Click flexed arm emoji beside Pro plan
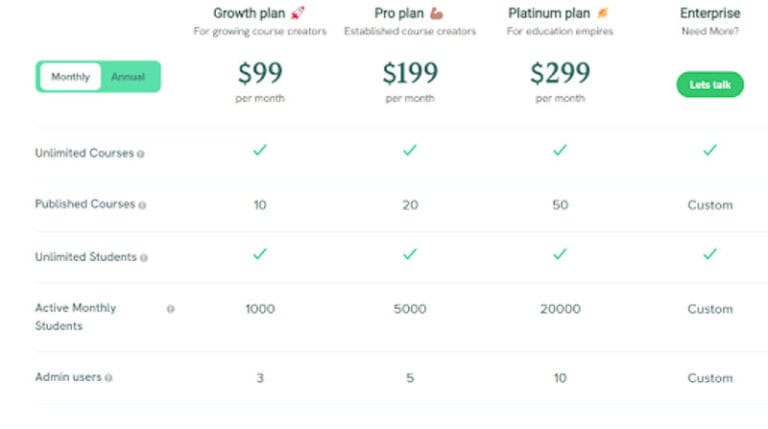Screen dimensions: 768x429 point(436,14)
